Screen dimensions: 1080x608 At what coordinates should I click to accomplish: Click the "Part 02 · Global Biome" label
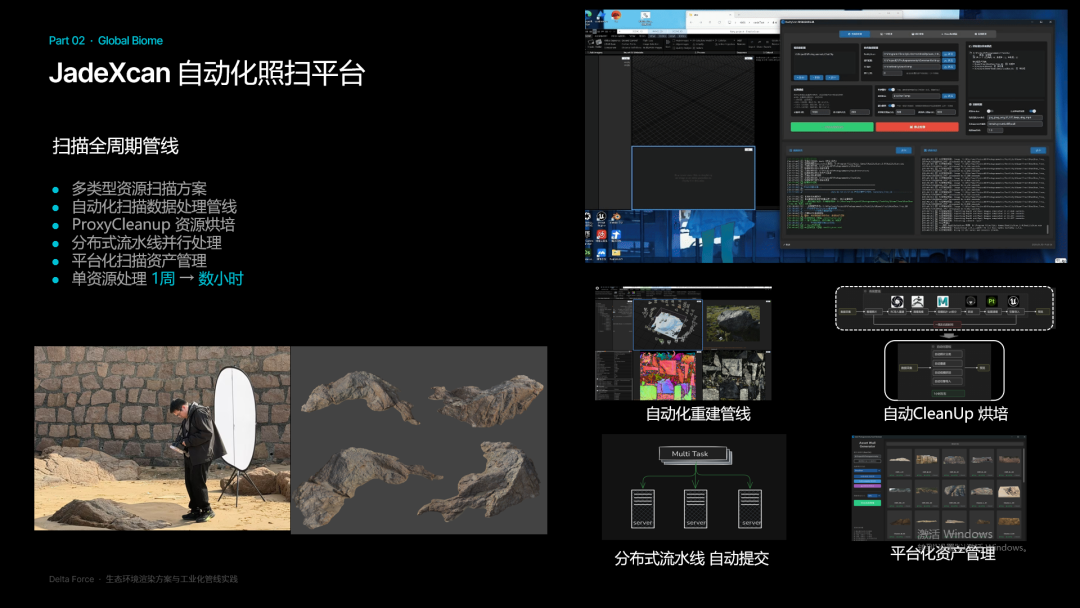(x=106, y=41)
